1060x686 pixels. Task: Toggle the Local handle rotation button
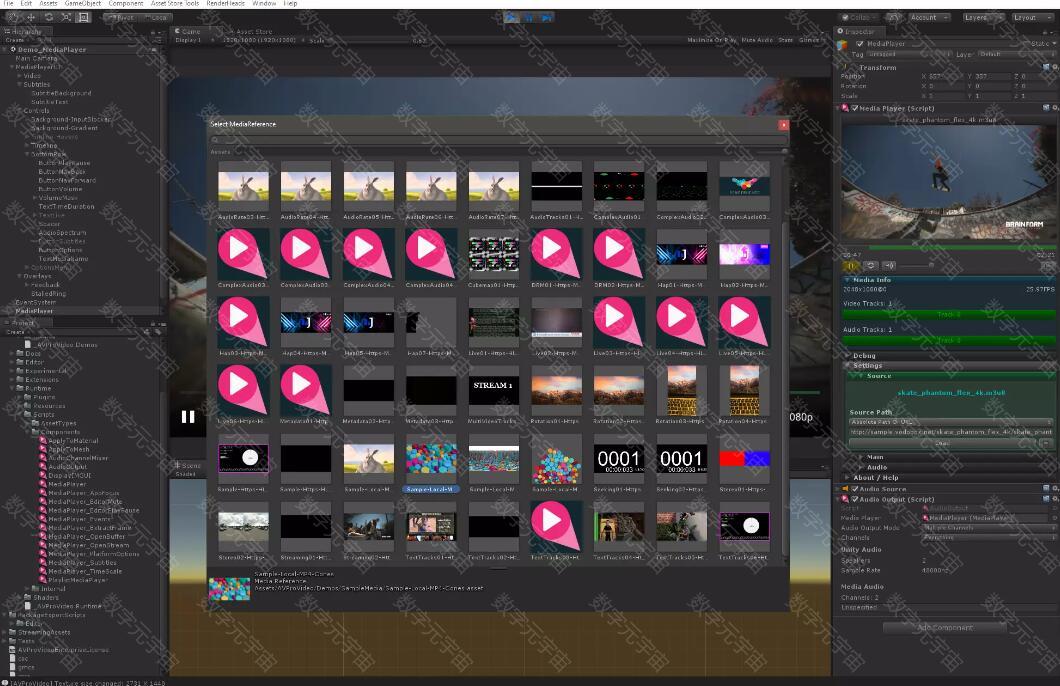(155, 17)
